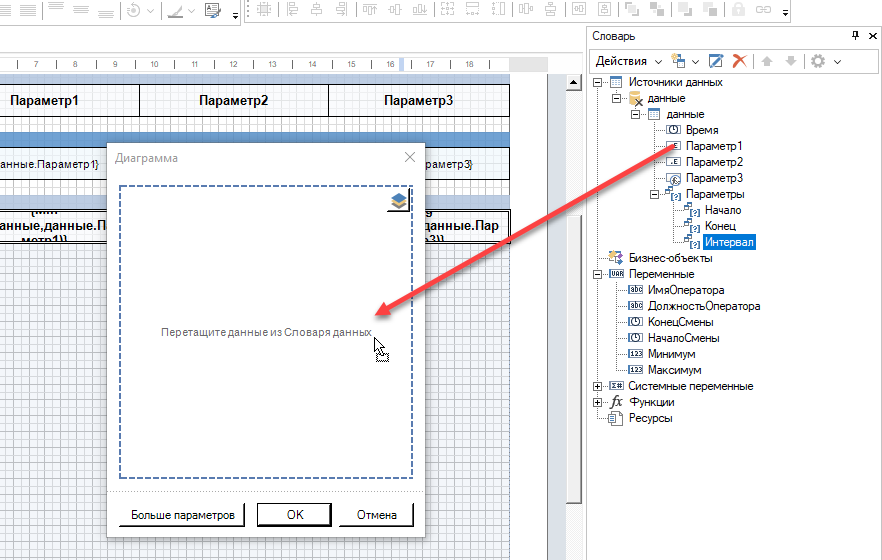Screen dimensions: 882x560
Task: Select the Конец parameter
Action: 720,226
